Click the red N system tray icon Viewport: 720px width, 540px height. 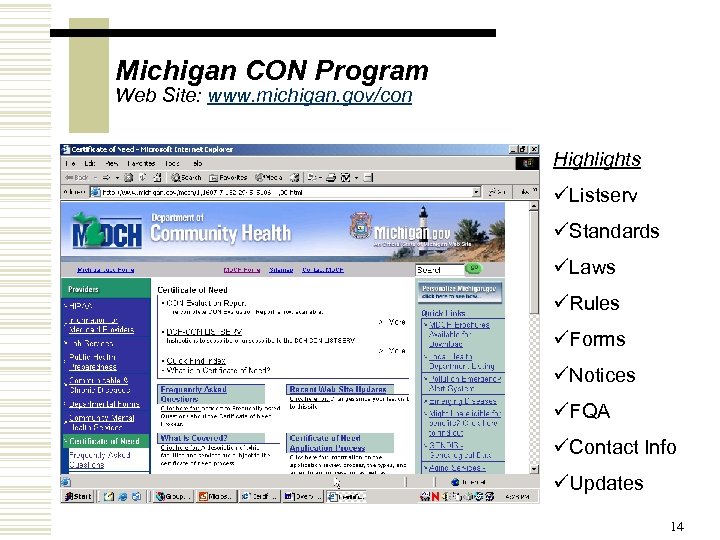tap(435, 496)
